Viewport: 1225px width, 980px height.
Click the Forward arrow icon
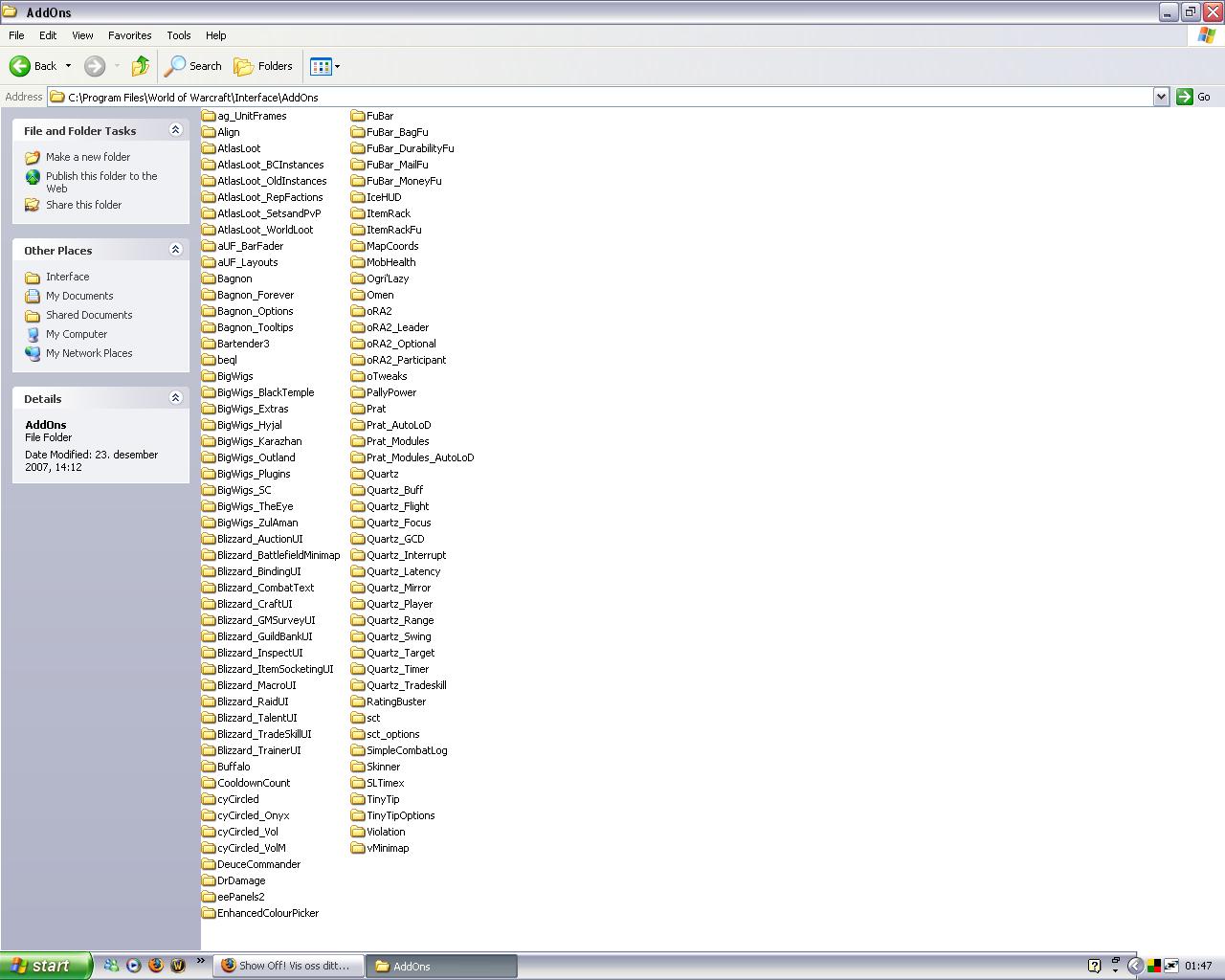(94, 66)
